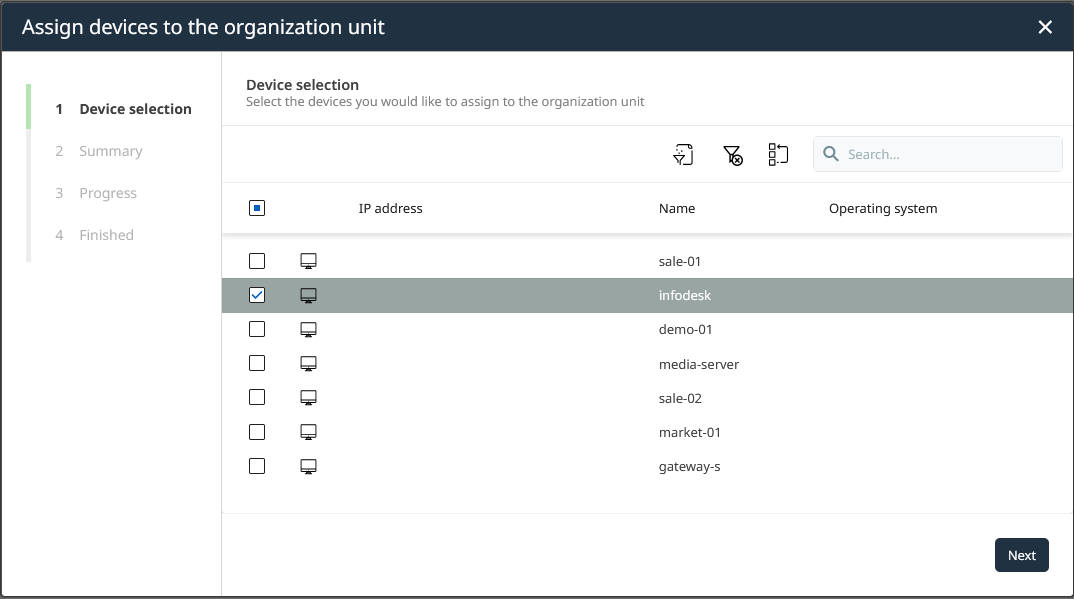Uncheck the infodesk device checkbox
The image size is (1074, 599).
[257, 294]
